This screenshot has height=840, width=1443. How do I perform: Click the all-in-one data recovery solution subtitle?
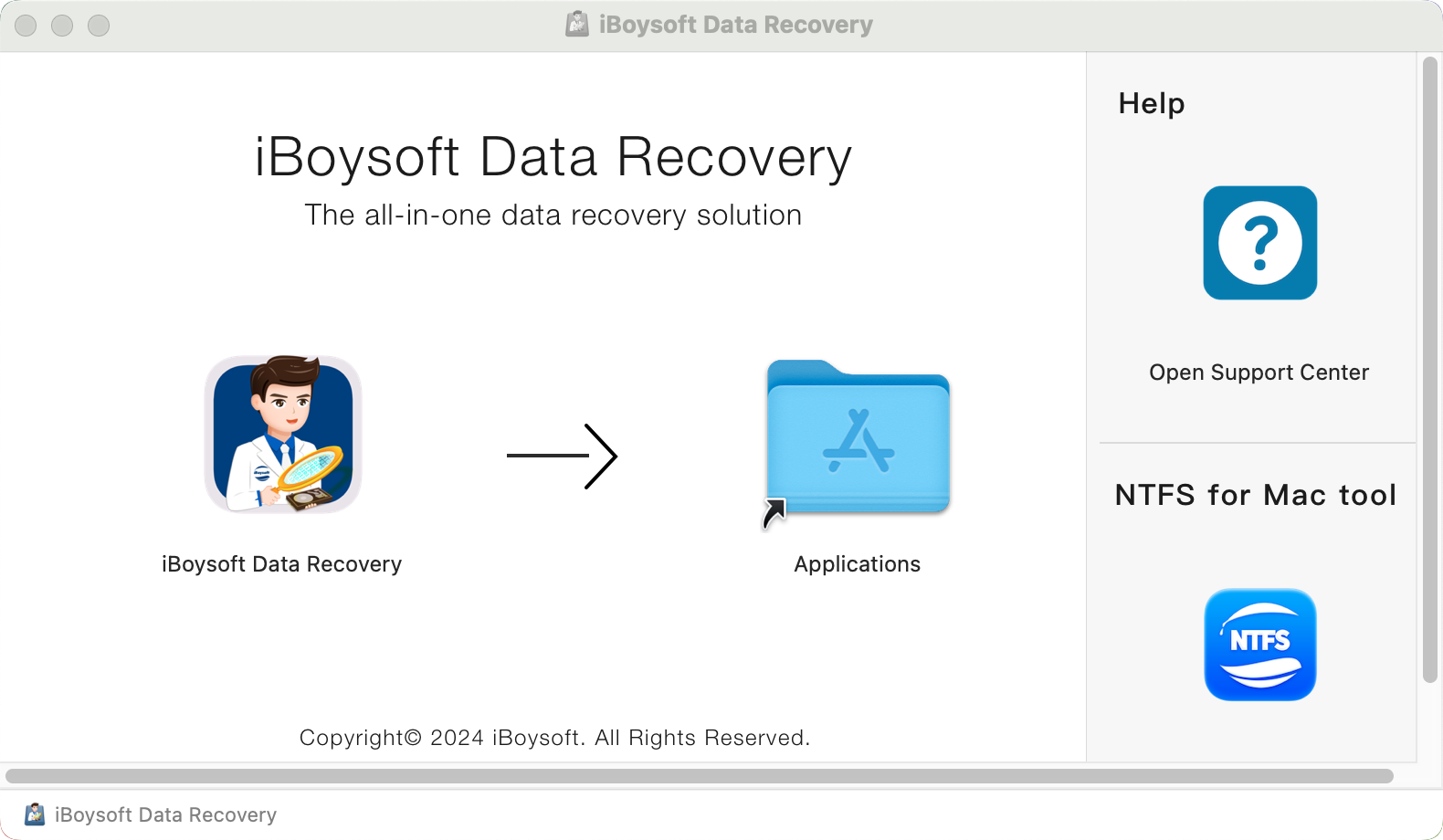tap(553, 215)
